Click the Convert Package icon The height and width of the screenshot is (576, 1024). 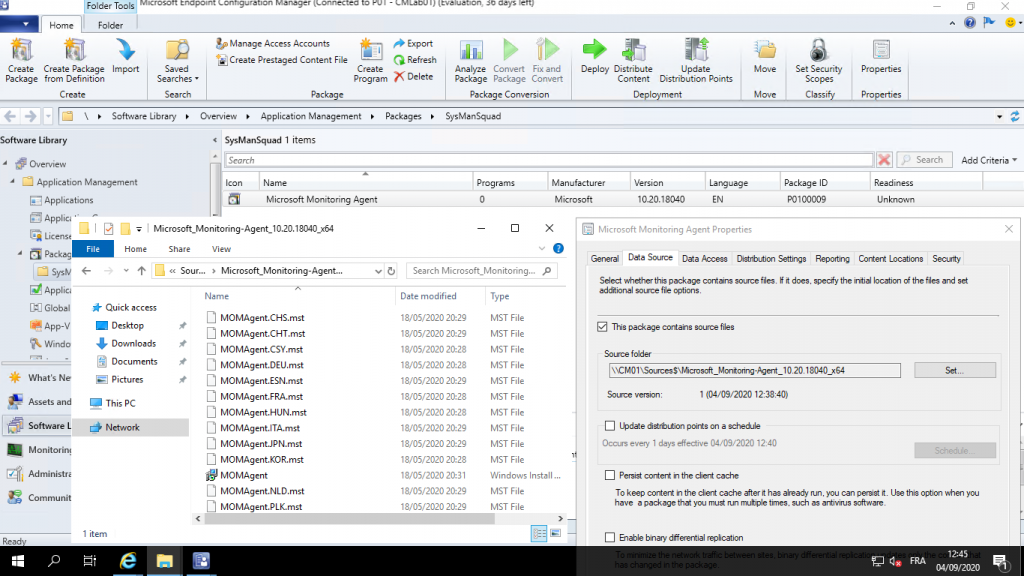509,60
